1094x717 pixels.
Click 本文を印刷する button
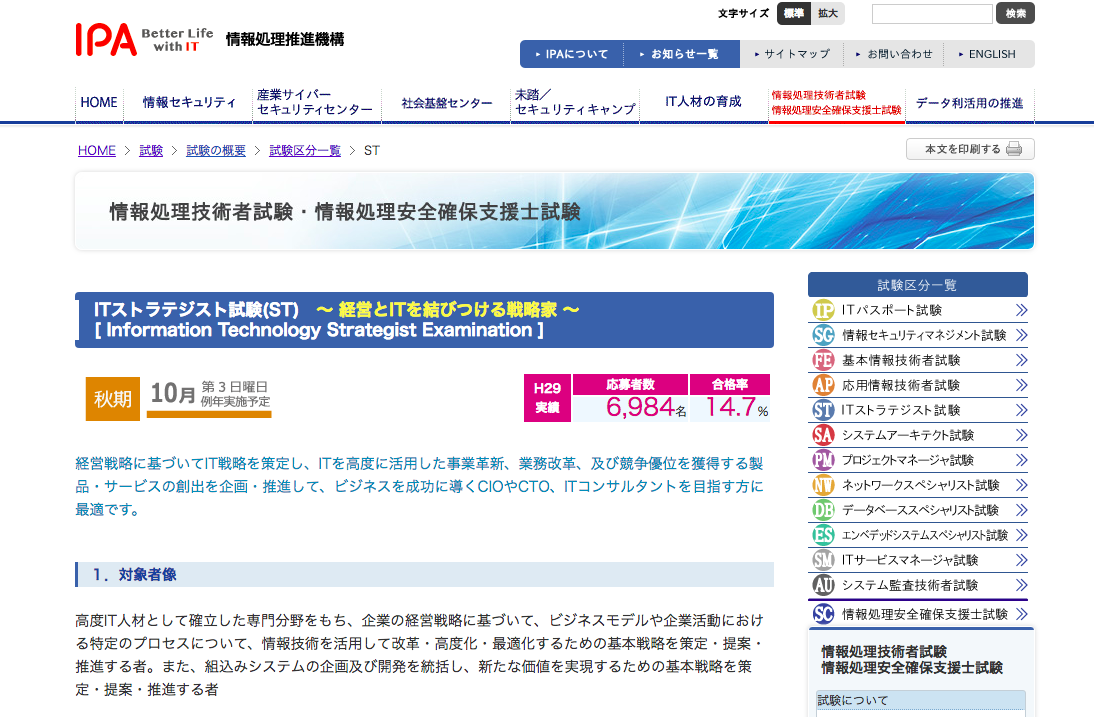(x=970, y=149)
